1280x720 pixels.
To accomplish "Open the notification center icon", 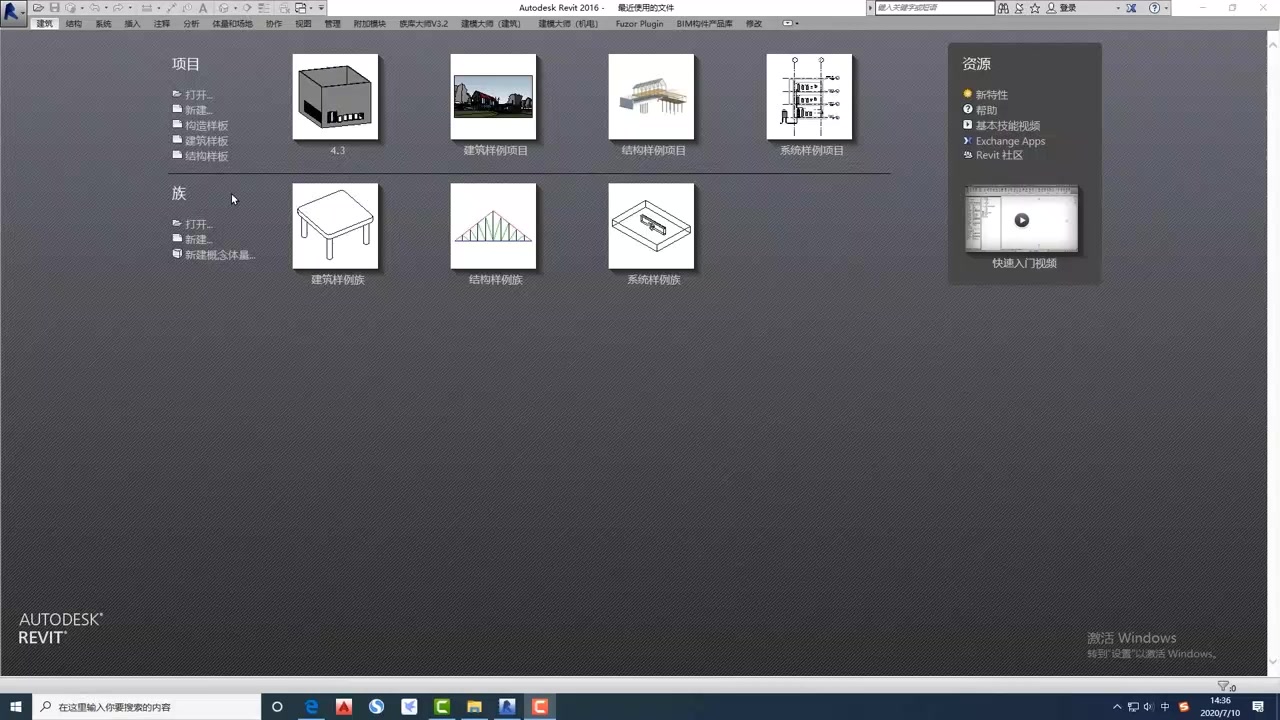I will coord(1258,706).
